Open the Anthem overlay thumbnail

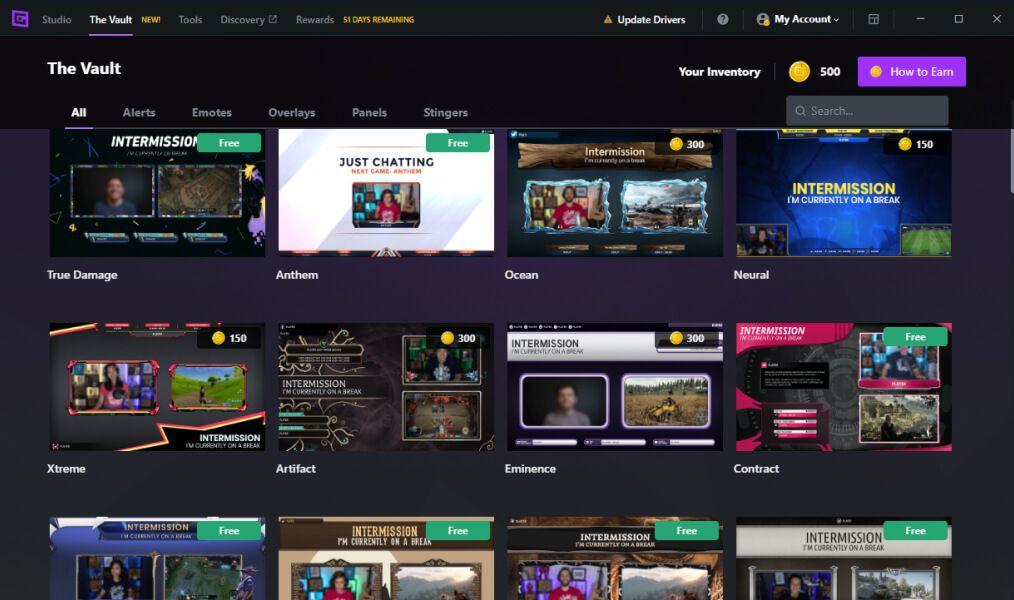[x=386, y=193]
